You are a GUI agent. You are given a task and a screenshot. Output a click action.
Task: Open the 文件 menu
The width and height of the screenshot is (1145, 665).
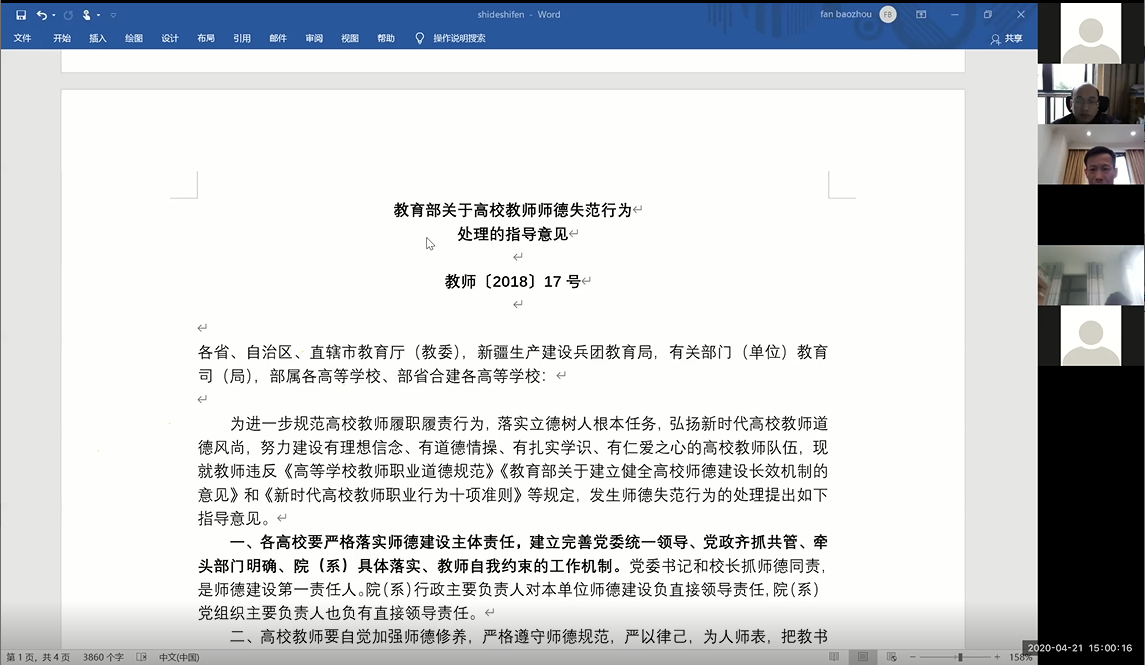click(23, 38)
